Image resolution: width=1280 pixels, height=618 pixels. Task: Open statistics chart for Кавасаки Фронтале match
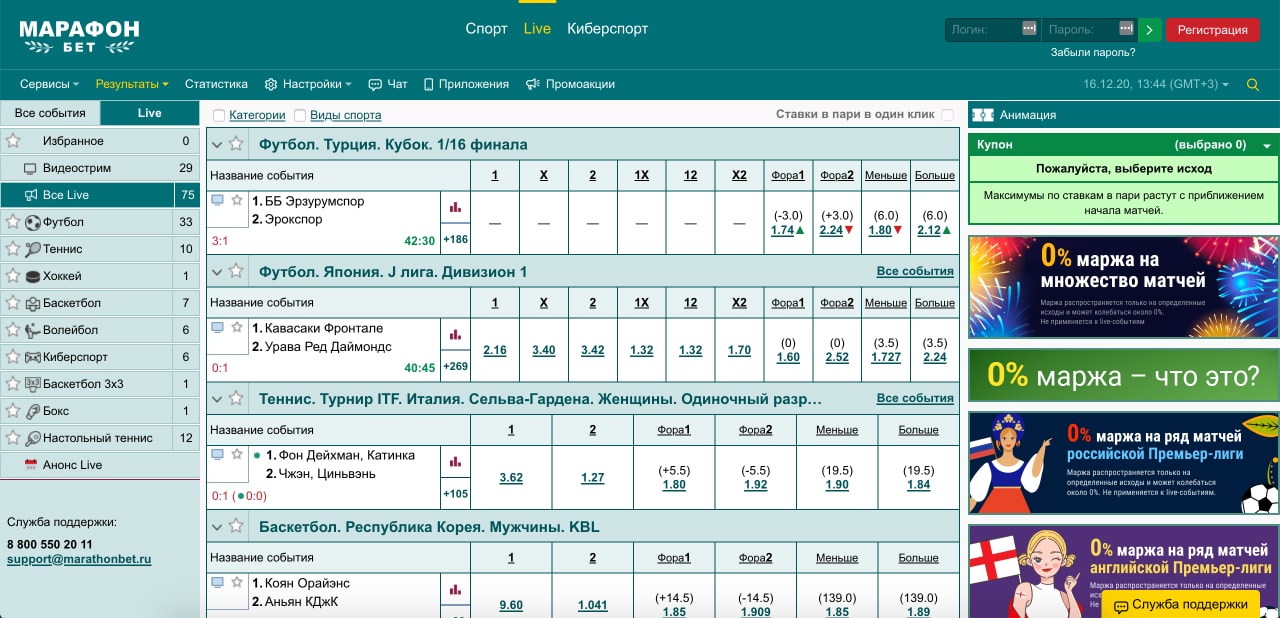tap(455, 334)
